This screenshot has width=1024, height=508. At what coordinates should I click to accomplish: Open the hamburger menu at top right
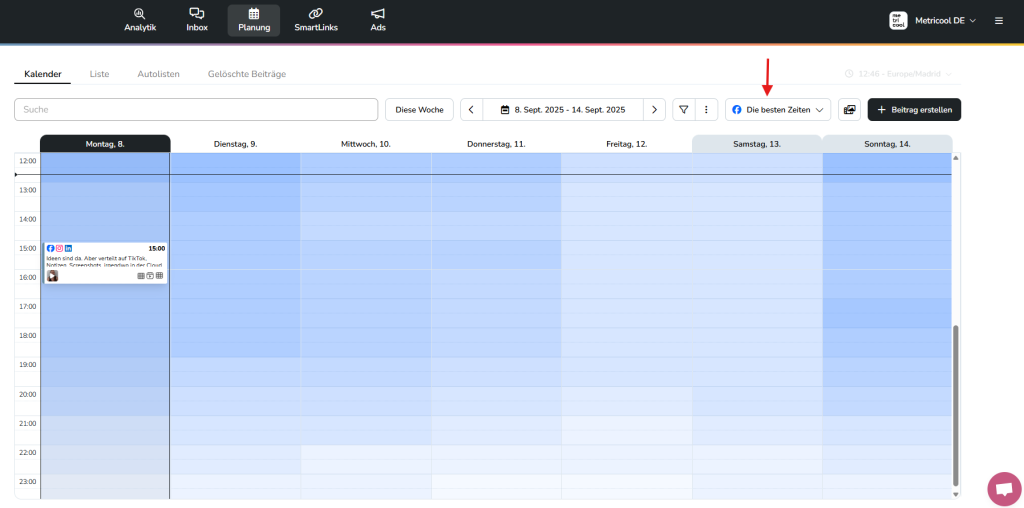998,20
